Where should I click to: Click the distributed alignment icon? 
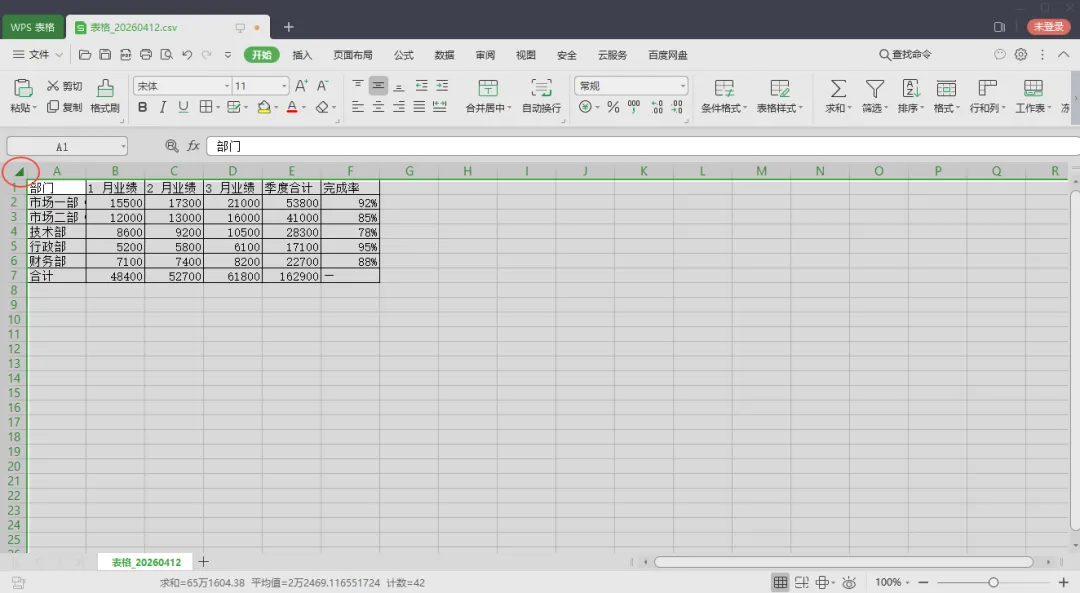439,107
